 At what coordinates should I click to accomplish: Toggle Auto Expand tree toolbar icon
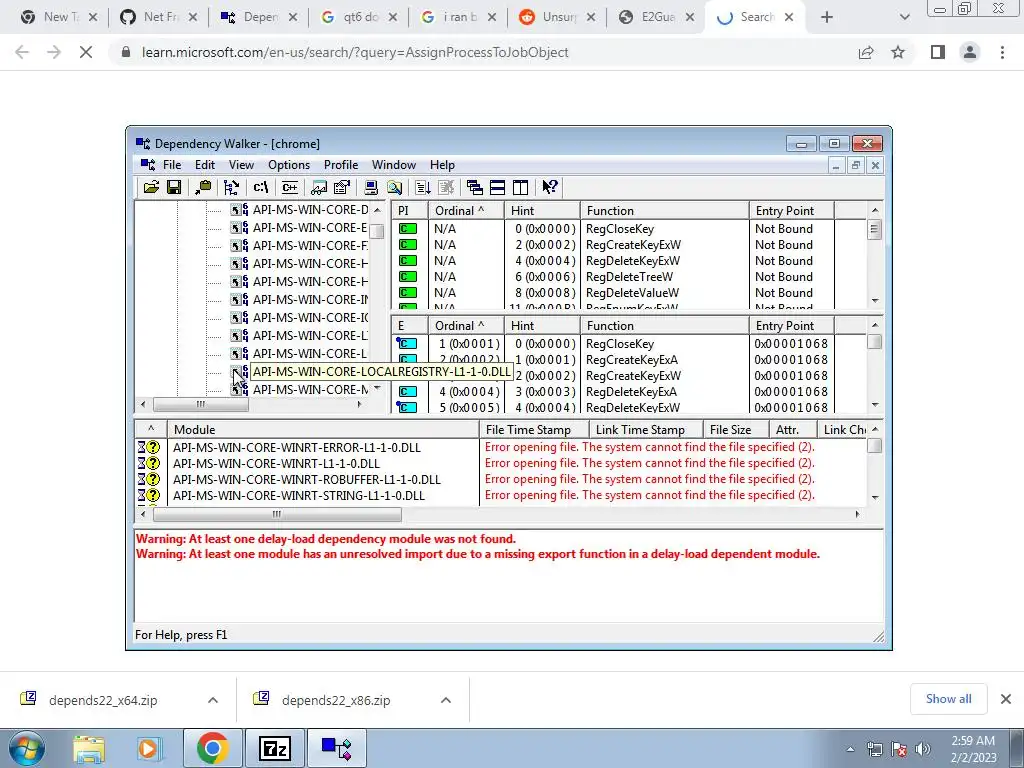pos(231,187)
